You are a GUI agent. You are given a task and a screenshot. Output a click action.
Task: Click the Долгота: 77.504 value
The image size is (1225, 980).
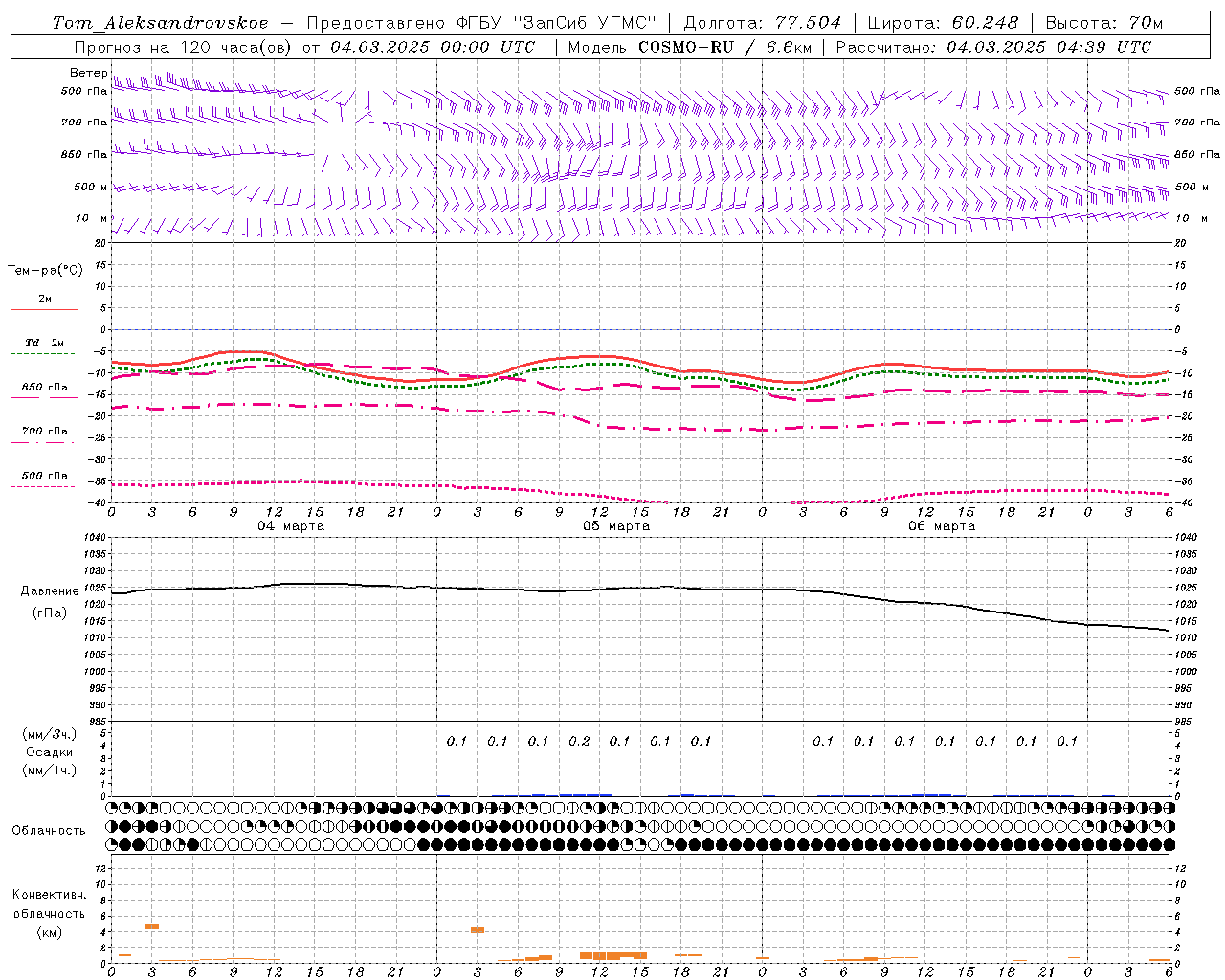click(x=763, y=23)
